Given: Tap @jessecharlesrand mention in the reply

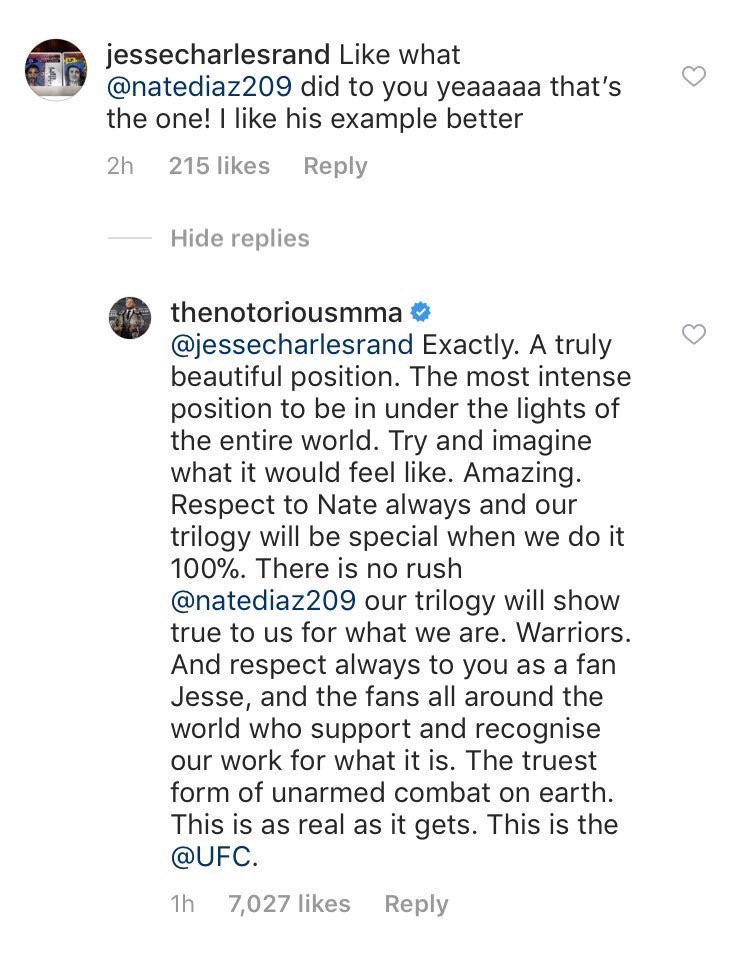Looking at the screenshot, I should tap(291, 345).
